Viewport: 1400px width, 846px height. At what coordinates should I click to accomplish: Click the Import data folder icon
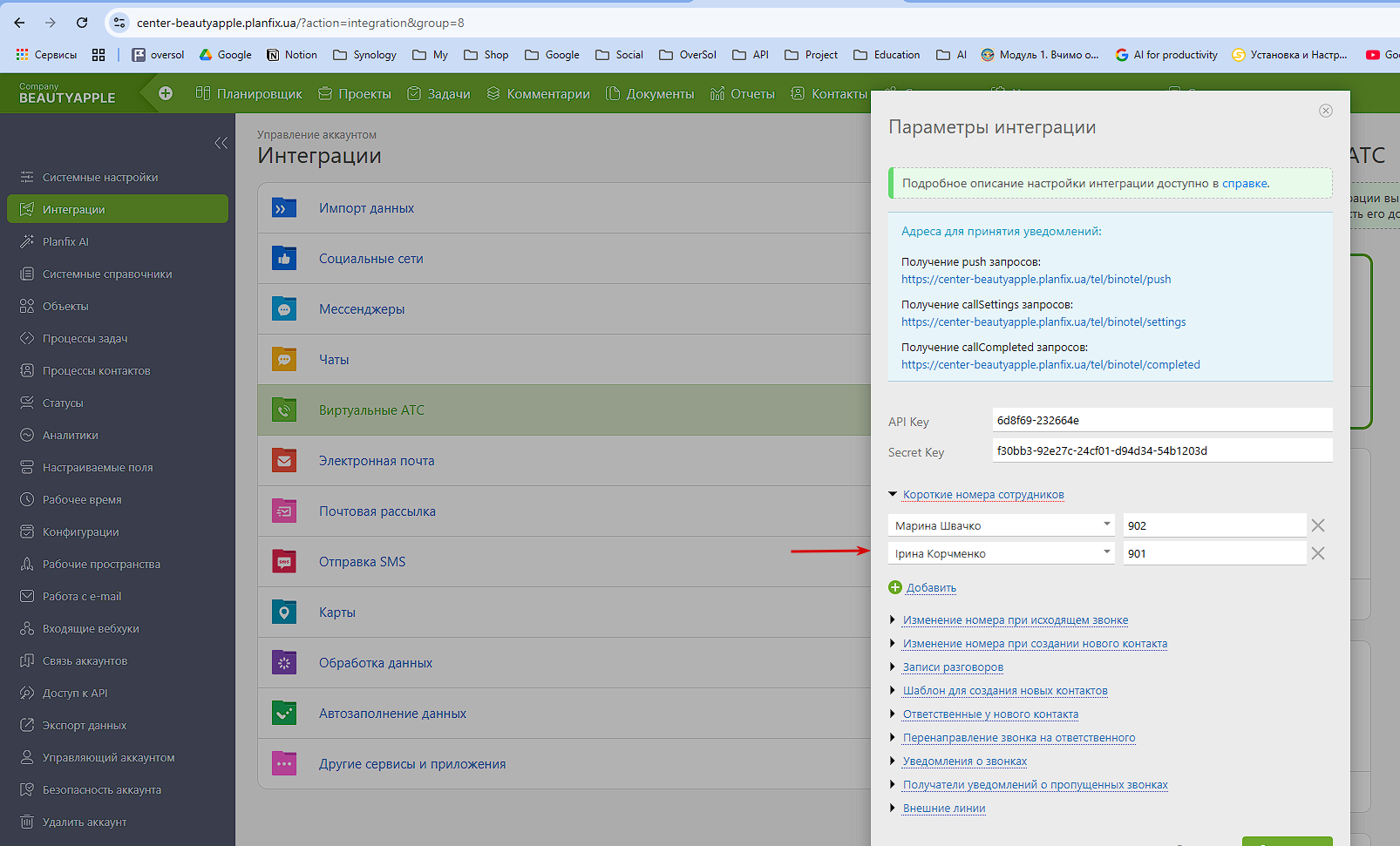[284, 208]
